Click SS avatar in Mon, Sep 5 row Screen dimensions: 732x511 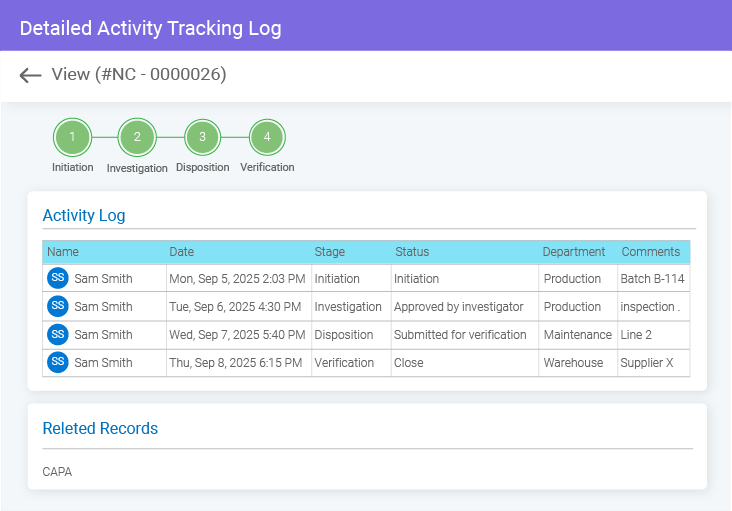pyautogui.click(x=58, y=278)
